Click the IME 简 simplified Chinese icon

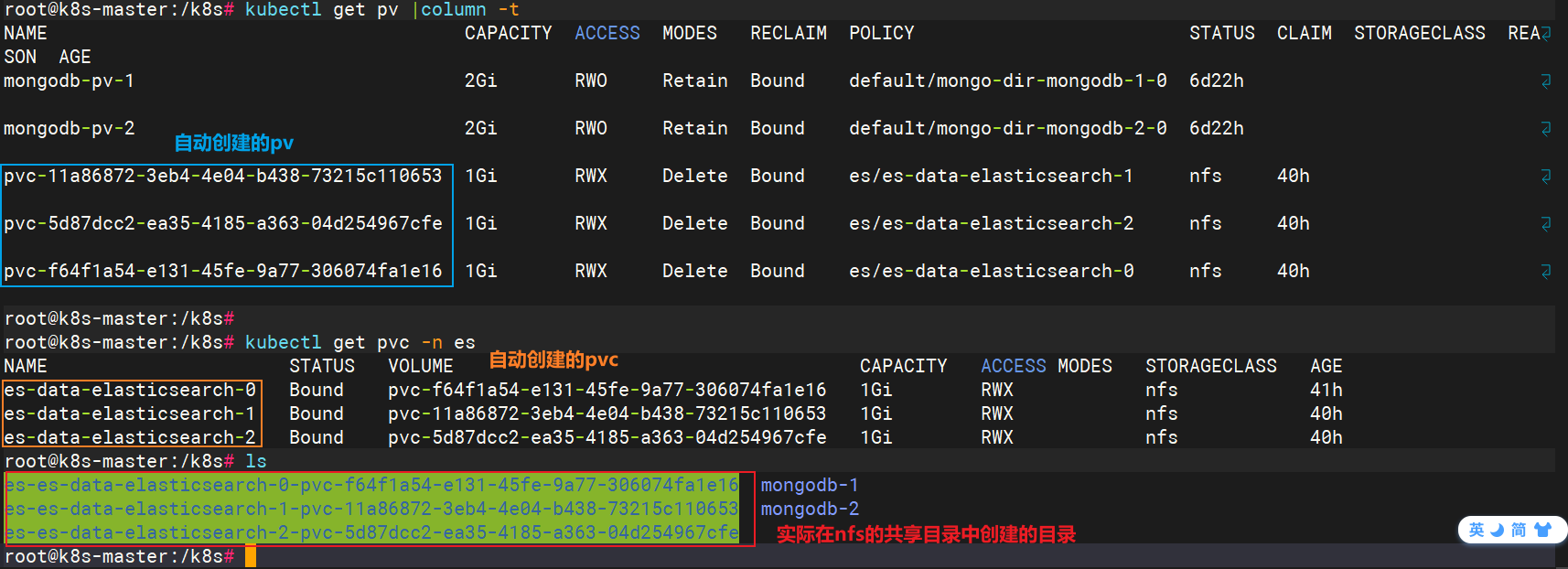(1519, 530)
